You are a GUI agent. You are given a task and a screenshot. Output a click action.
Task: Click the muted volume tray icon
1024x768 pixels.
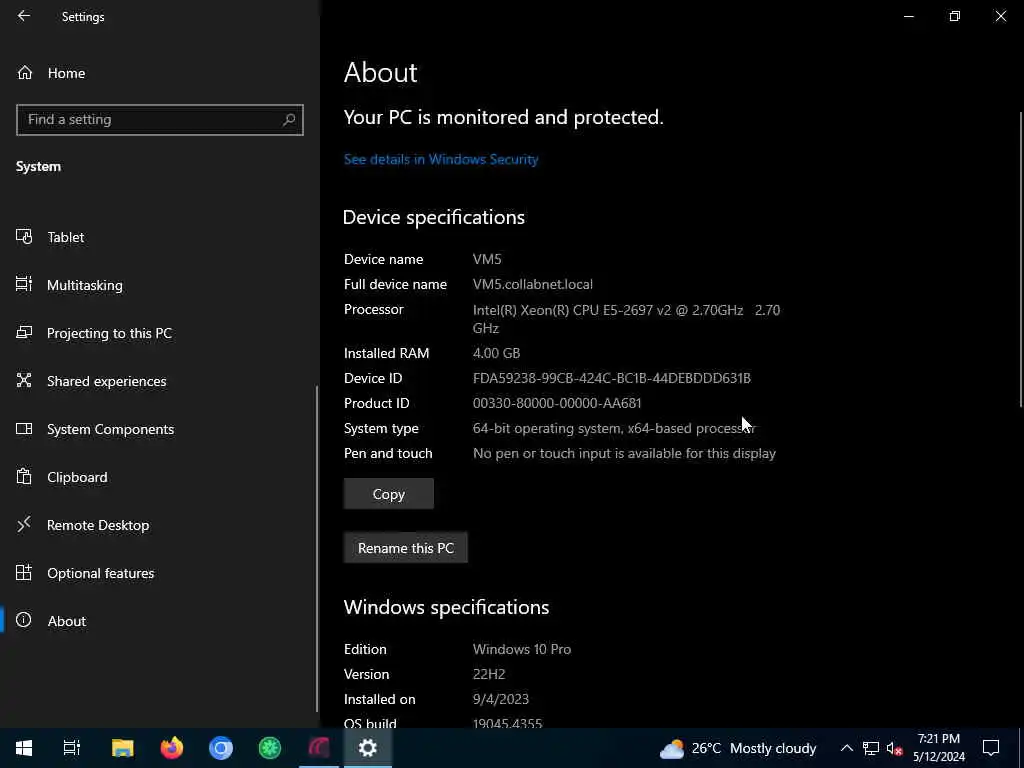point(894,748)
